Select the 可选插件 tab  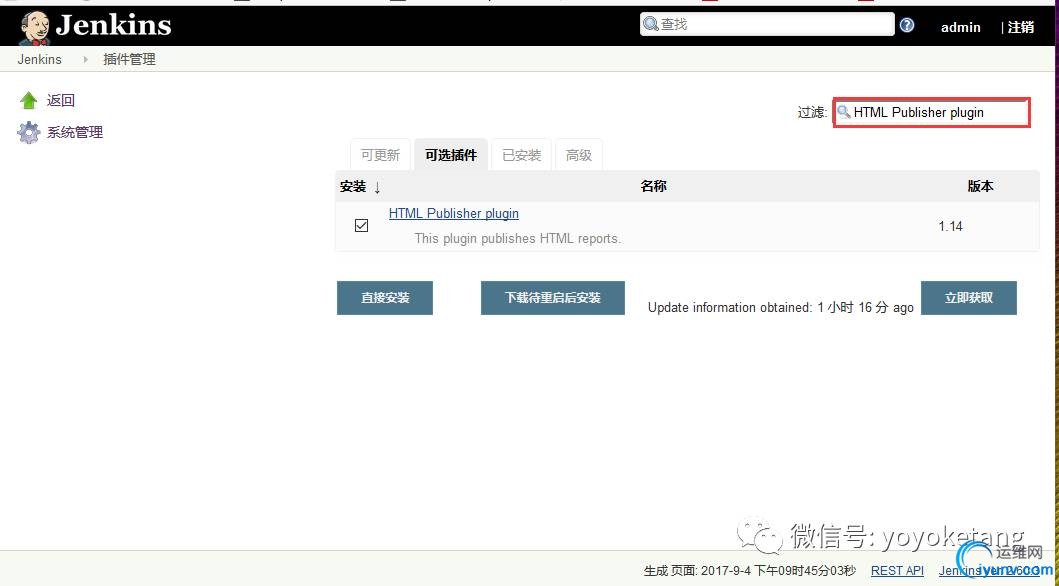point(451,155)
